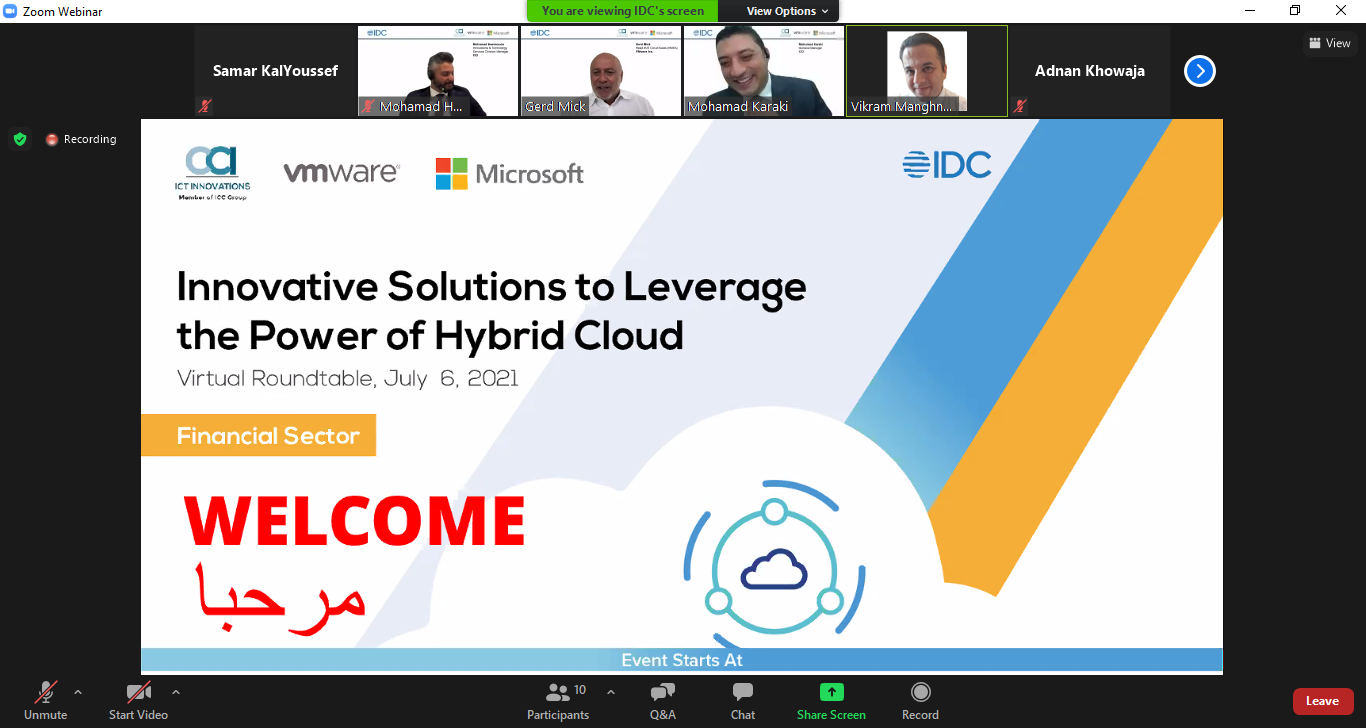
Task: Click the red Recording indicator
Action: [81, 139]
